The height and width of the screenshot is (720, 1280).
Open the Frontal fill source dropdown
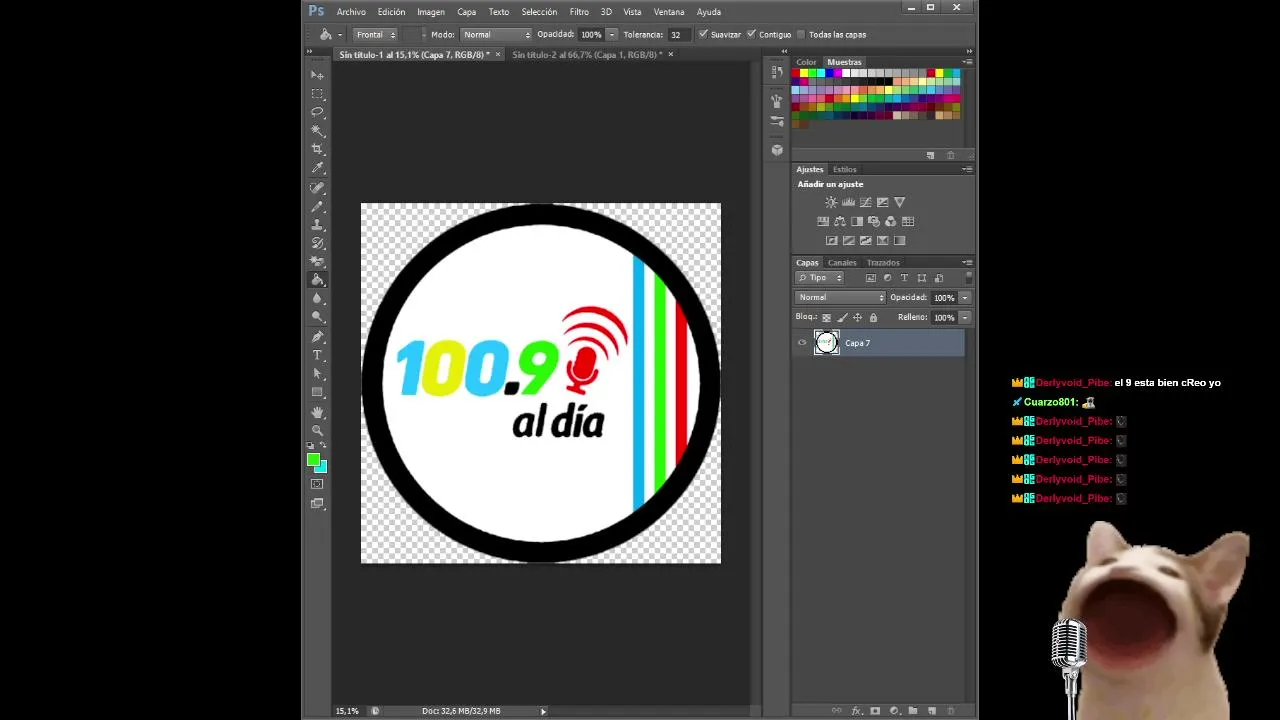tap(376, 34)
